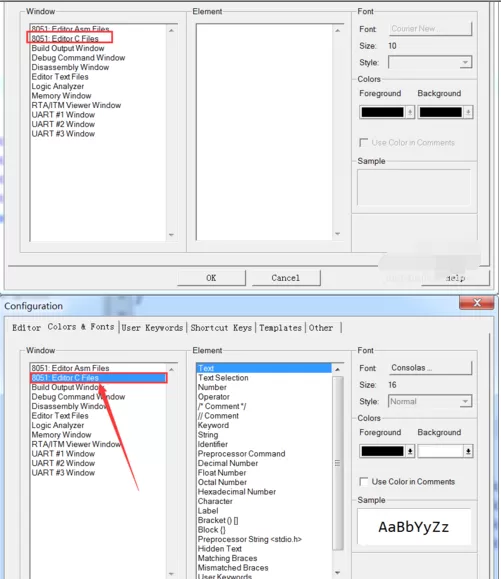Open the empty Style dropdown in upper dialog
The height and width of the screenshot is (579, 501).
coord(430,62)
